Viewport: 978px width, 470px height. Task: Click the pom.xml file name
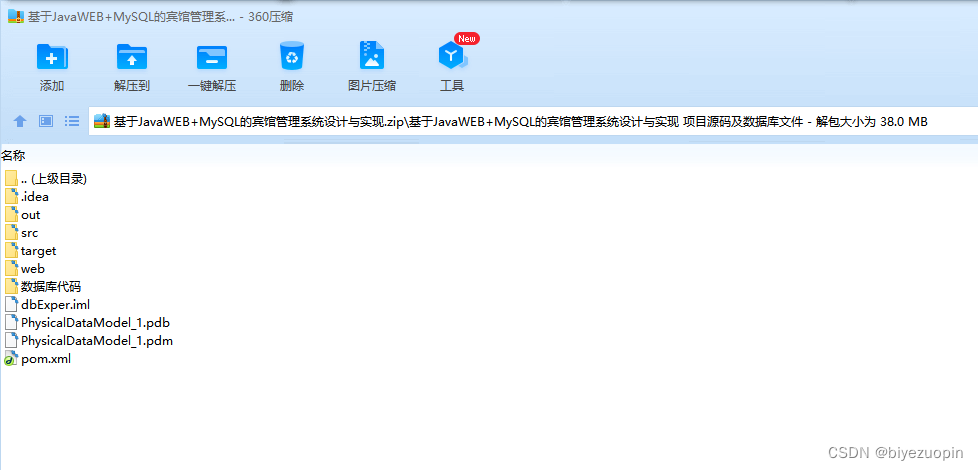pyautogui.click(x=46, y=360)
